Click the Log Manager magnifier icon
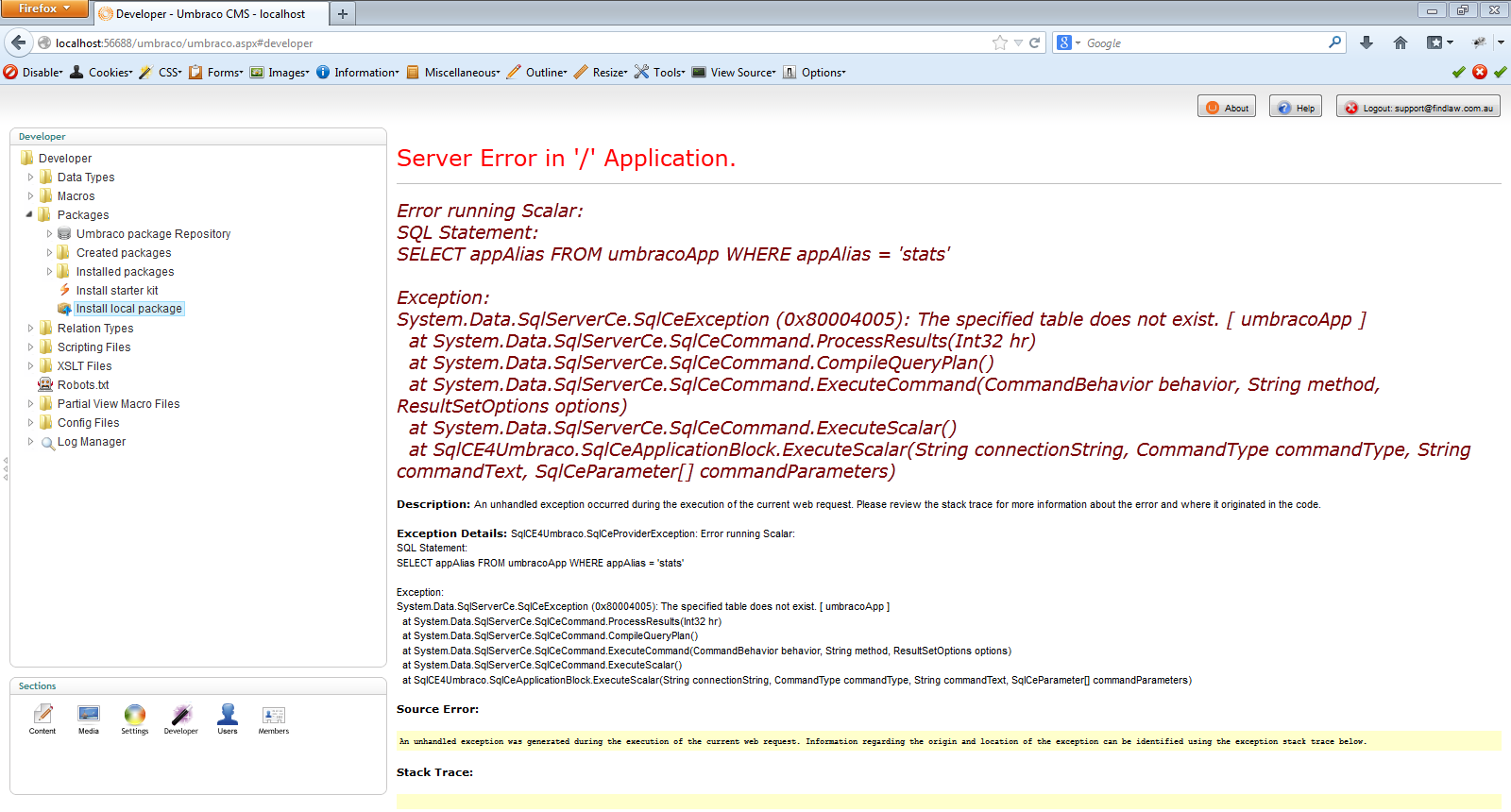1511x812 pixels. 47,442
